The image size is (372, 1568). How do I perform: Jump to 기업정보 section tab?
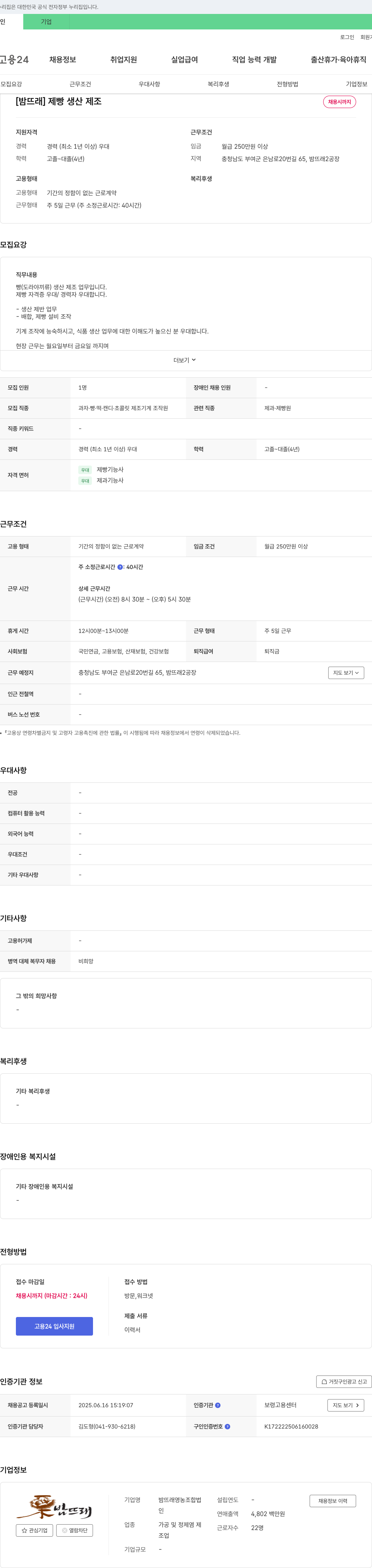coord(357,84)
